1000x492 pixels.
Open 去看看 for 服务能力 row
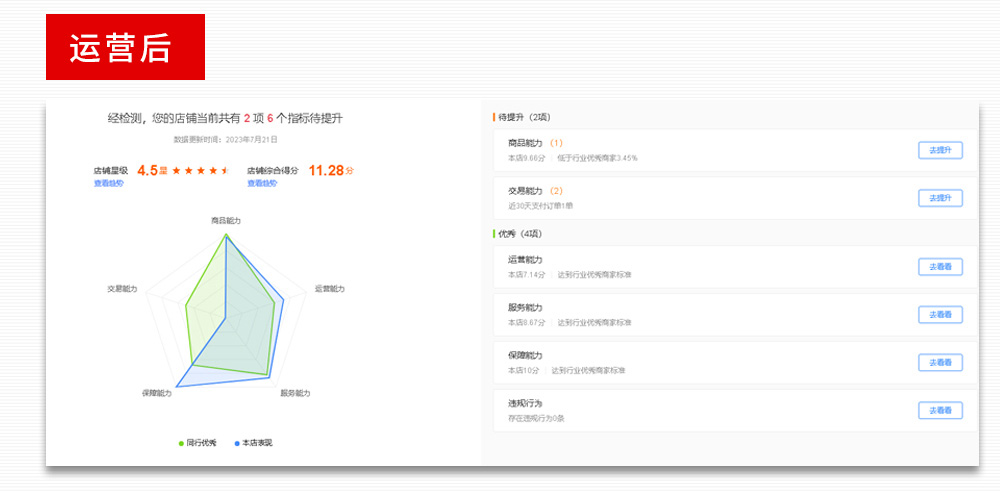point(940,315)
